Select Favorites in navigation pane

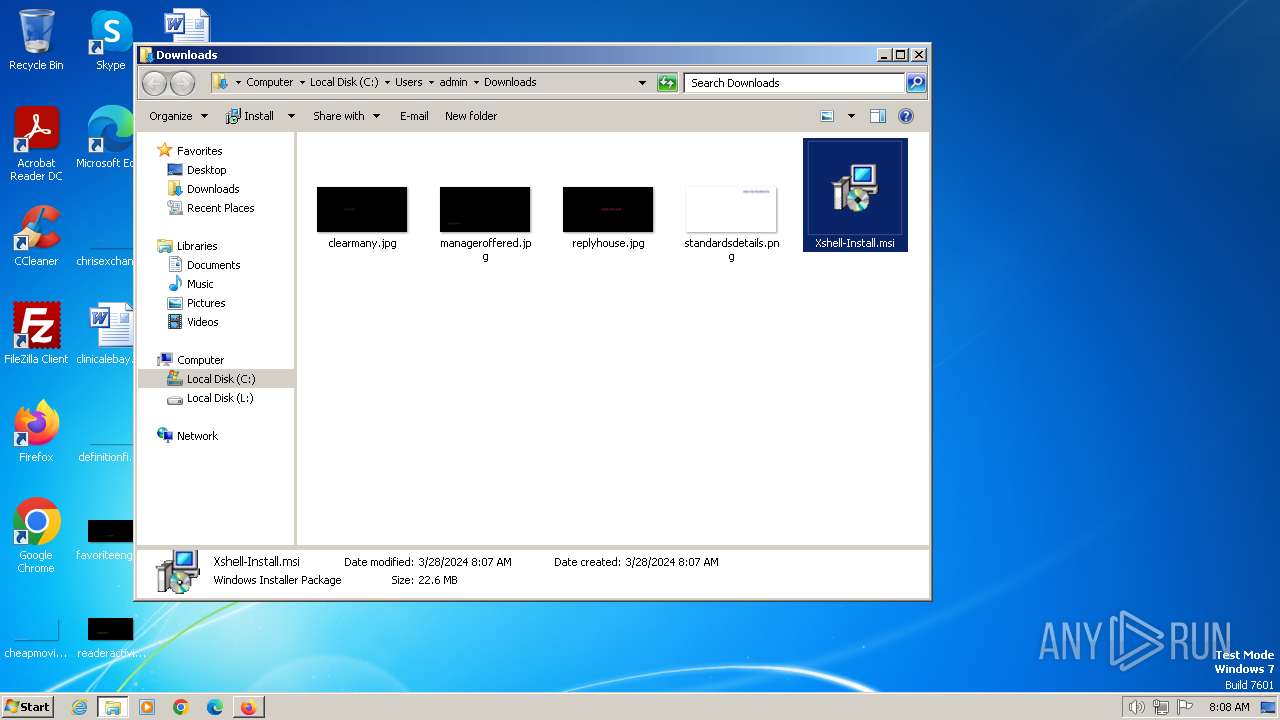(x=199, y=151)
